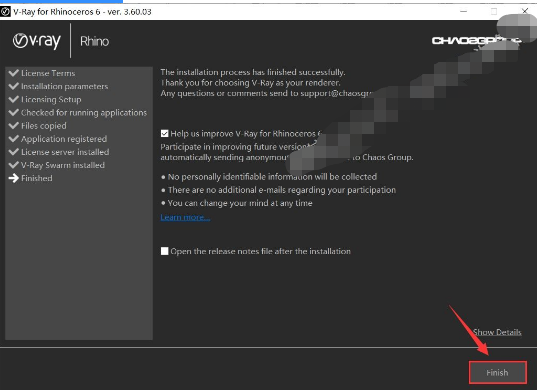Click 'There are no additional e-mails' bullet
This screenshot has height=390, width=537.
coord(278,190)
